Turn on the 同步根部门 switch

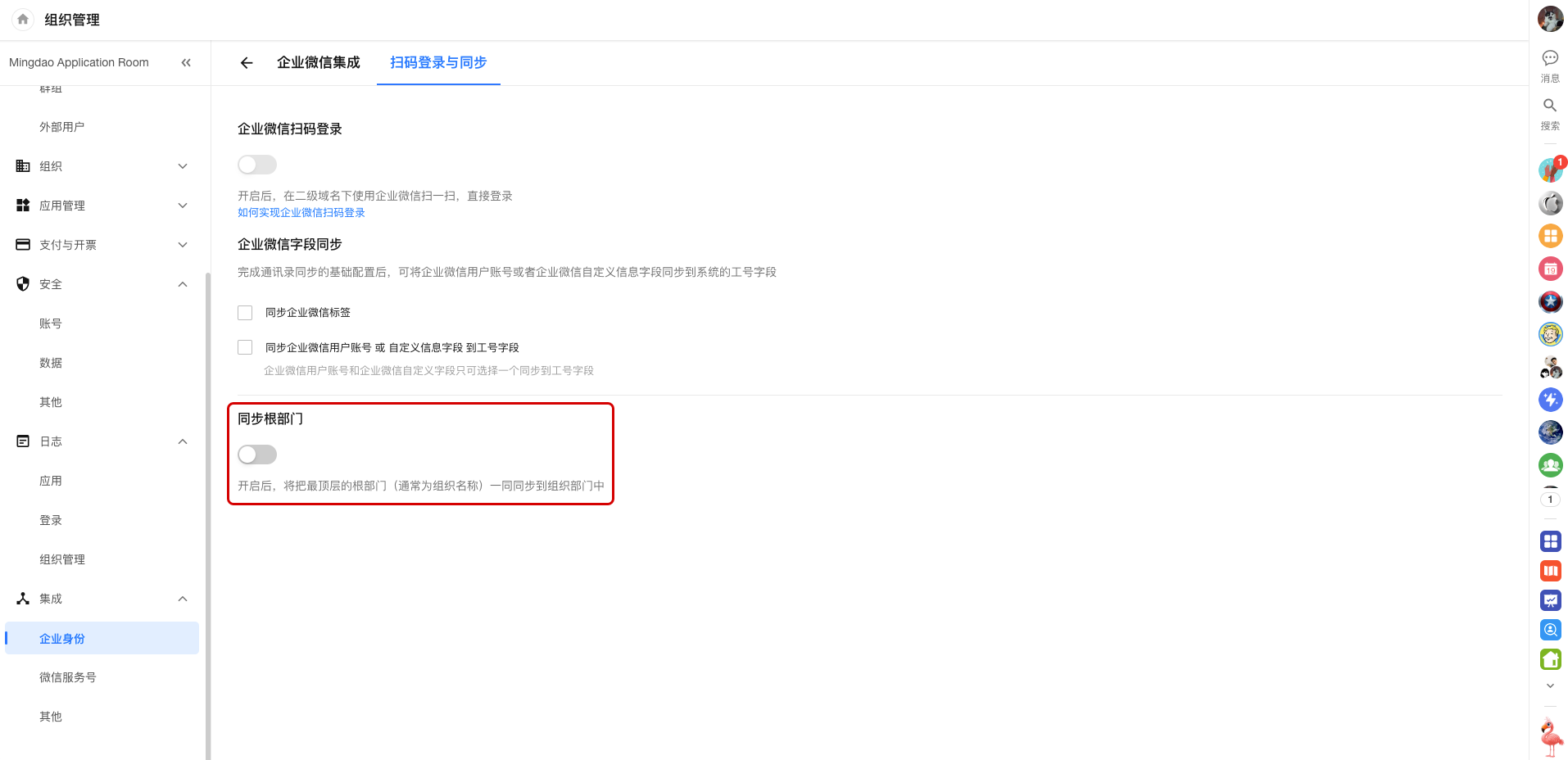[257, 455]
